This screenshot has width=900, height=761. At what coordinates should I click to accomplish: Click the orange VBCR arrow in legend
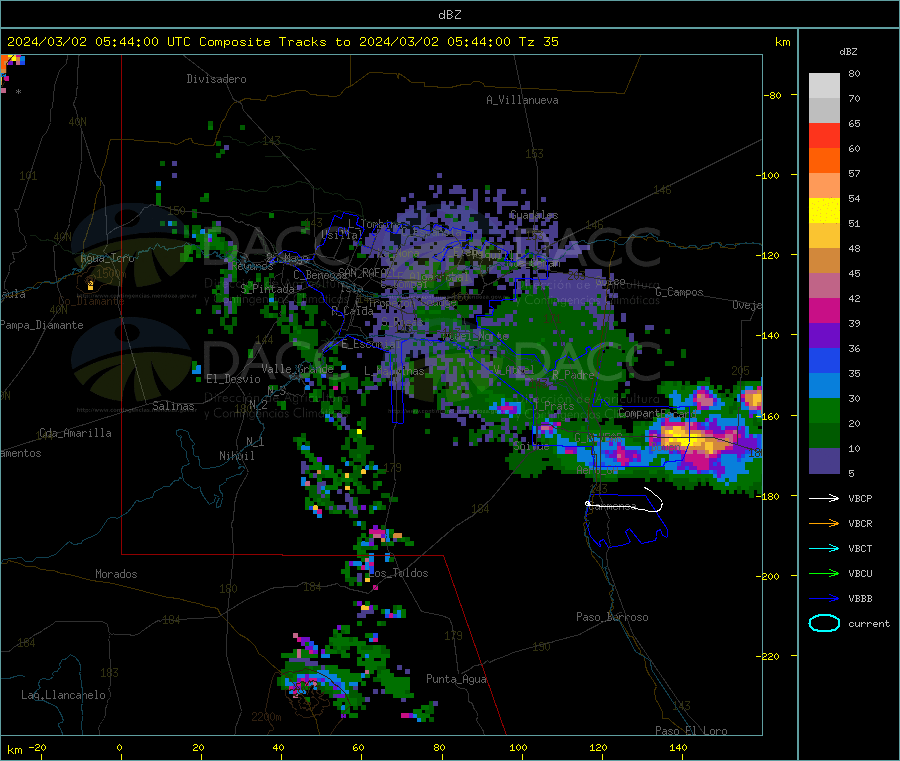point(824,523)
